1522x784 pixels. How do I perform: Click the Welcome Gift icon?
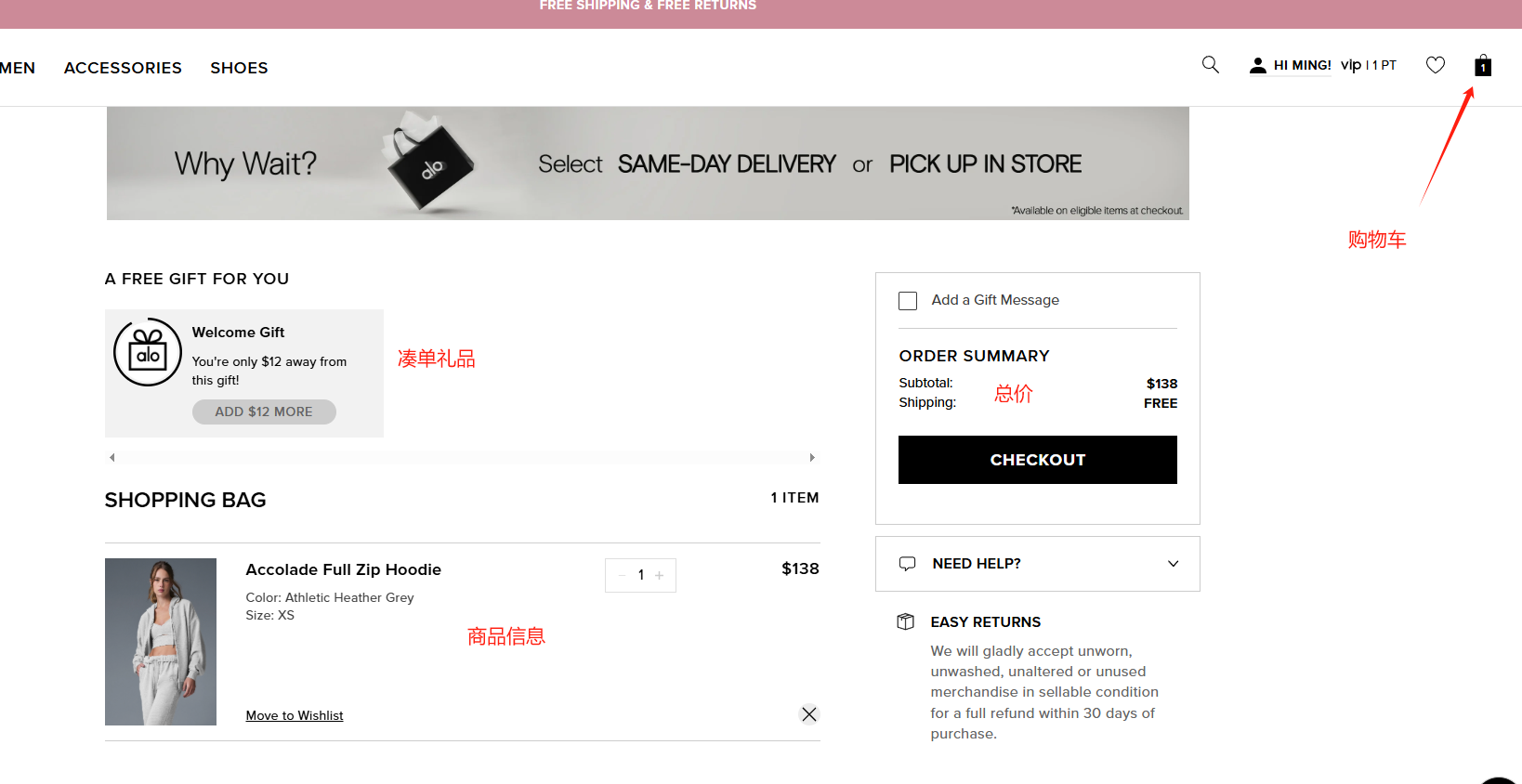point(148,352)
